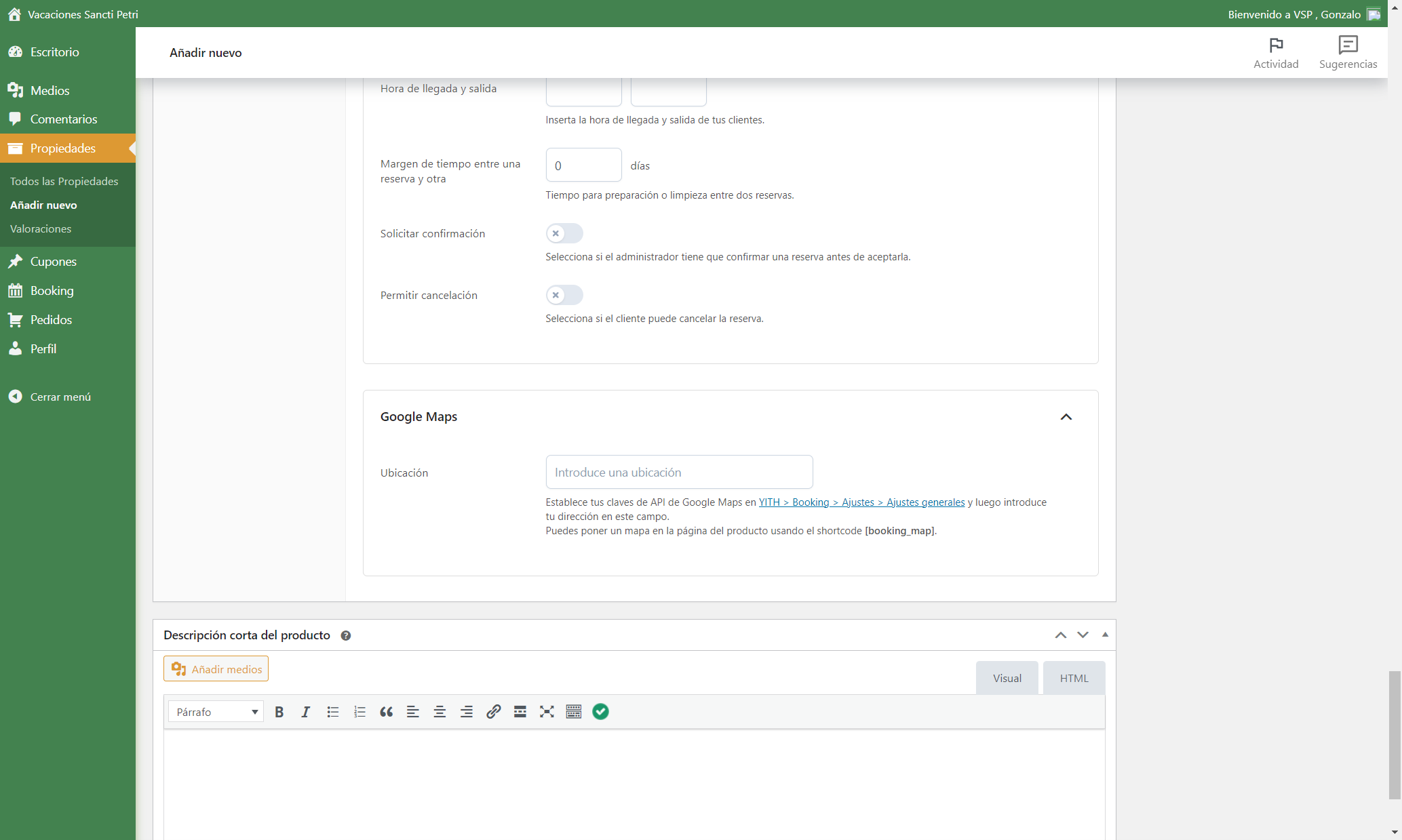Open Valoraciones submenu item
The image size is (1402, 840).
pos(41,228)
